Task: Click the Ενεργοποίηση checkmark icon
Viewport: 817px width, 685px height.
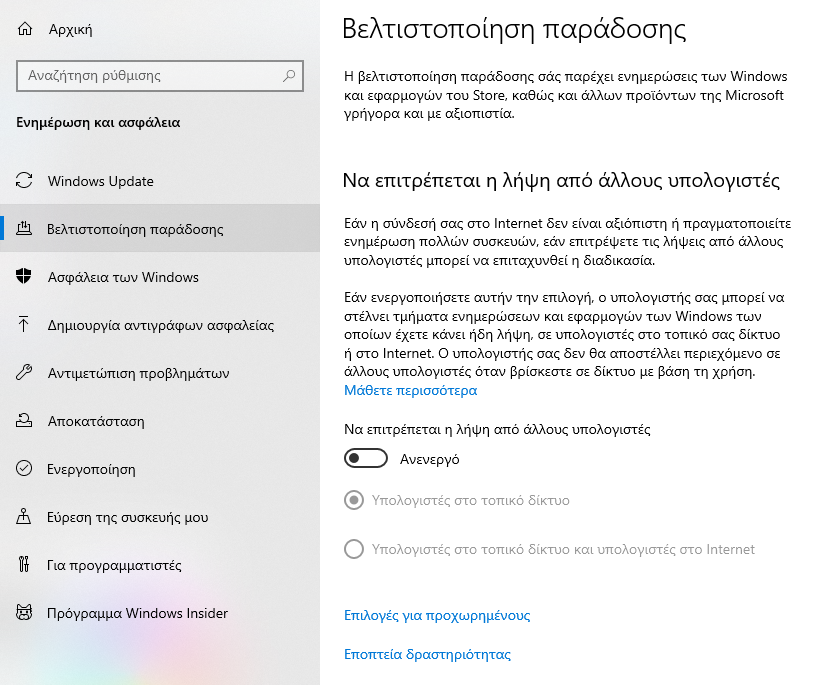Action: [24, 469]
